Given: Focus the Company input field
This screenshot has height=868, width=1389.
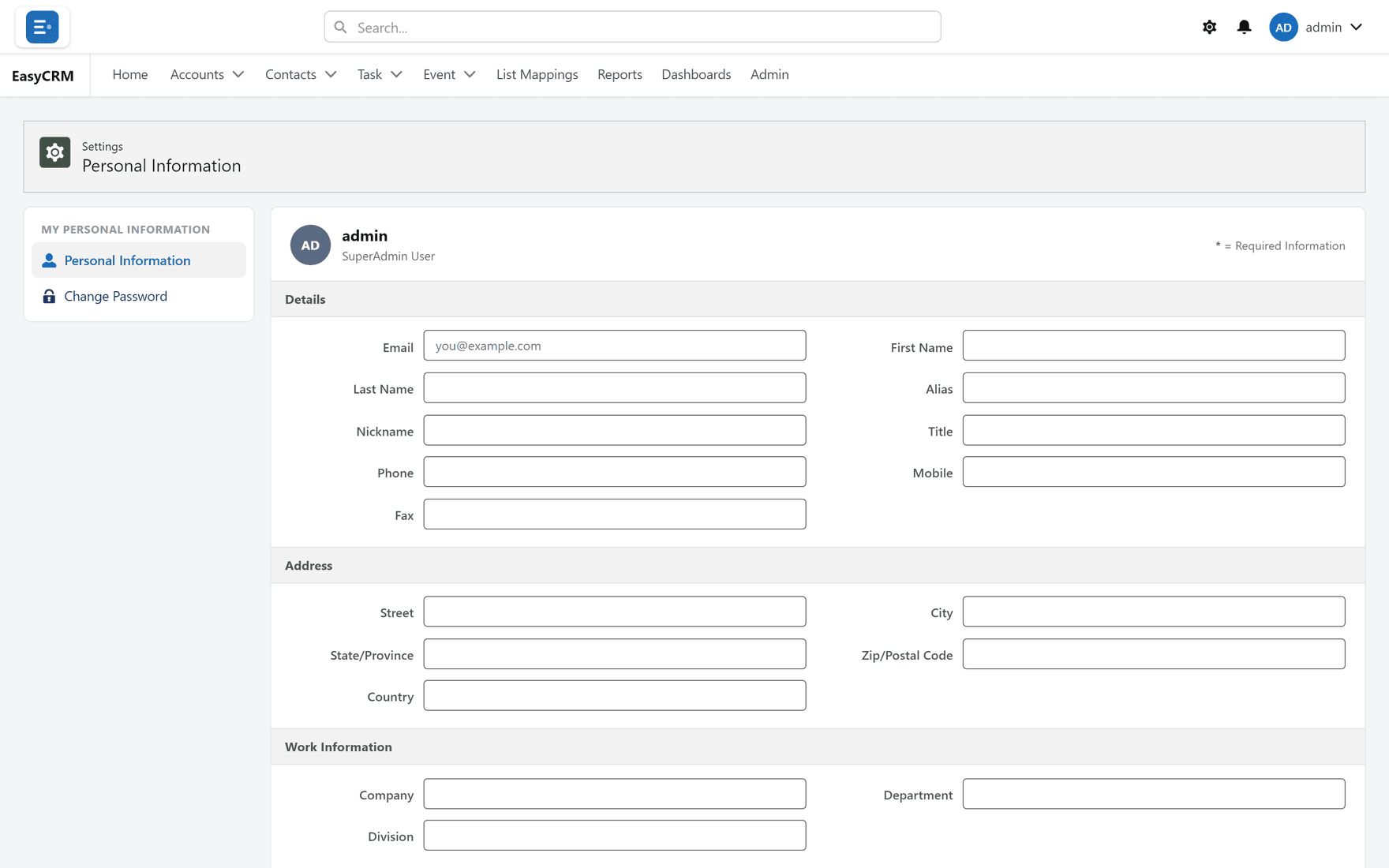Looking at the screenshot, I should click(615, 794).
